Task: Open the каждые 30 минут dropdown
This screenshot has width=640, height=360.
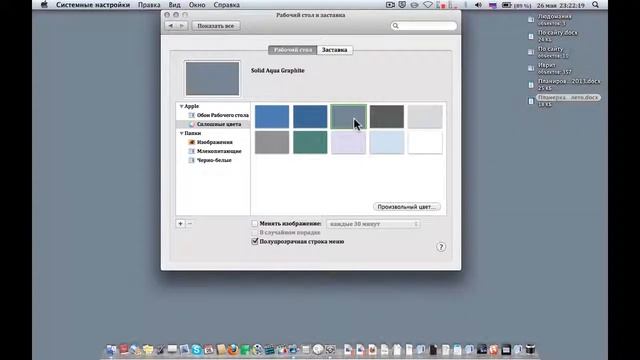Action: (x=373, y=224)
